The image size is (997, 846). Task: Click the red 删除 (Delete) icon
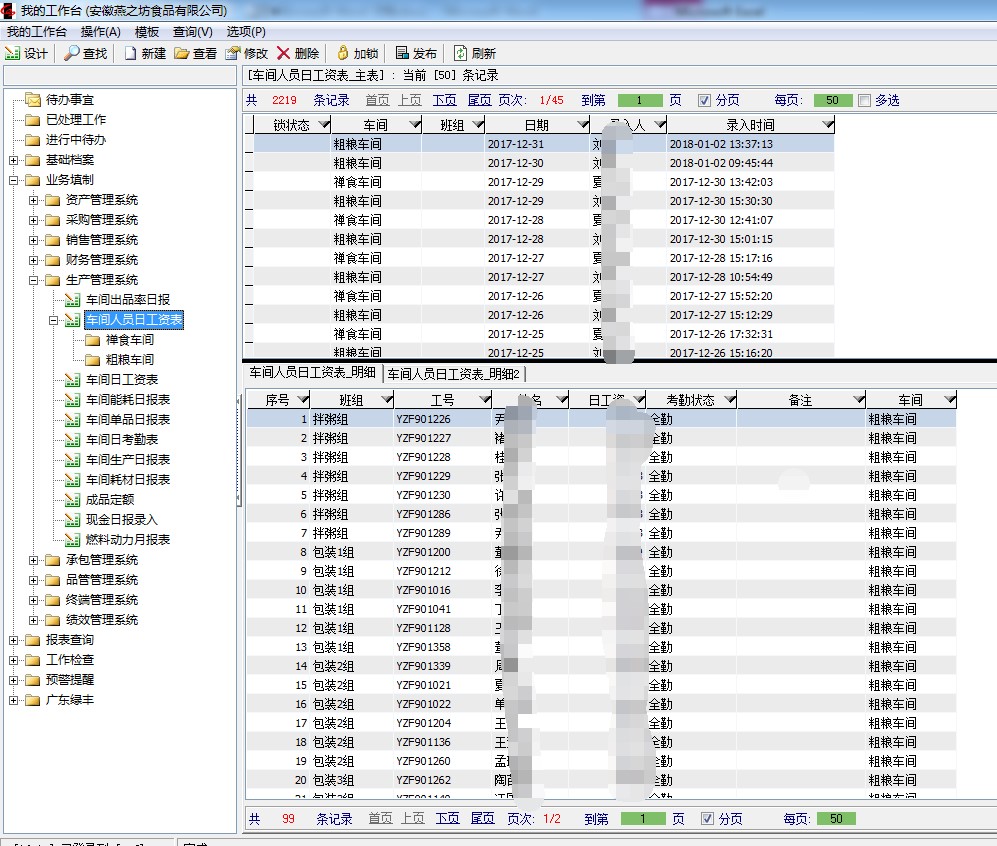coord(284,53)
